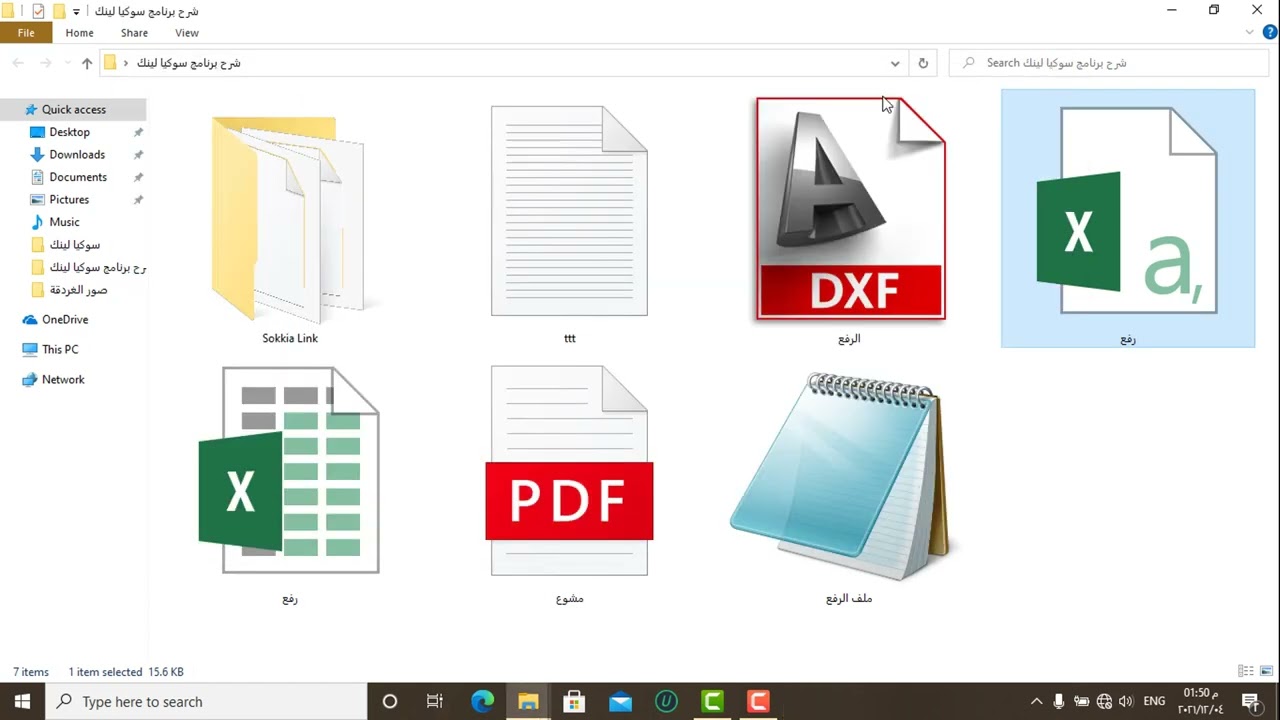Show hidden system tray icons
Screen dimensions: 1280x720
coord(1036,702)
